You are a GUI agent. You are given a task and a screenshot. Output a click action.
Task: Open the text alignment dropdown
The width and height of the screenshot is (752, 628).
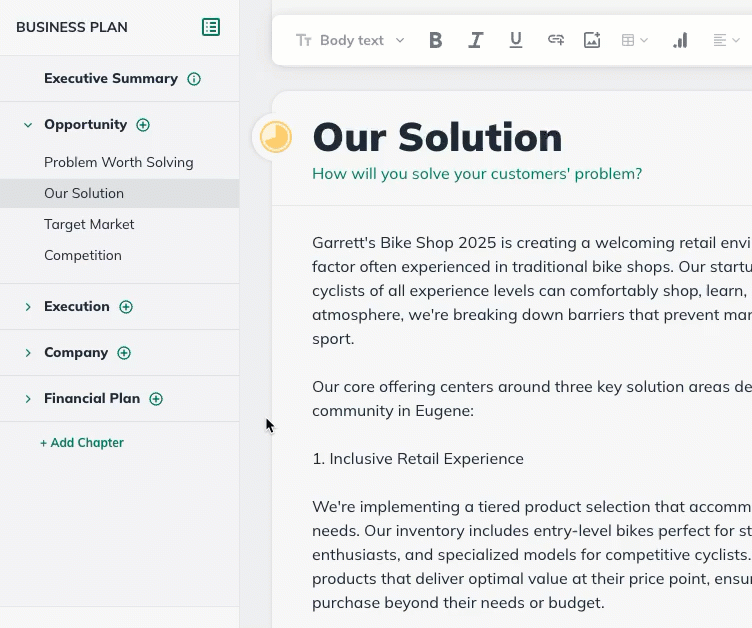click(726, 40)
